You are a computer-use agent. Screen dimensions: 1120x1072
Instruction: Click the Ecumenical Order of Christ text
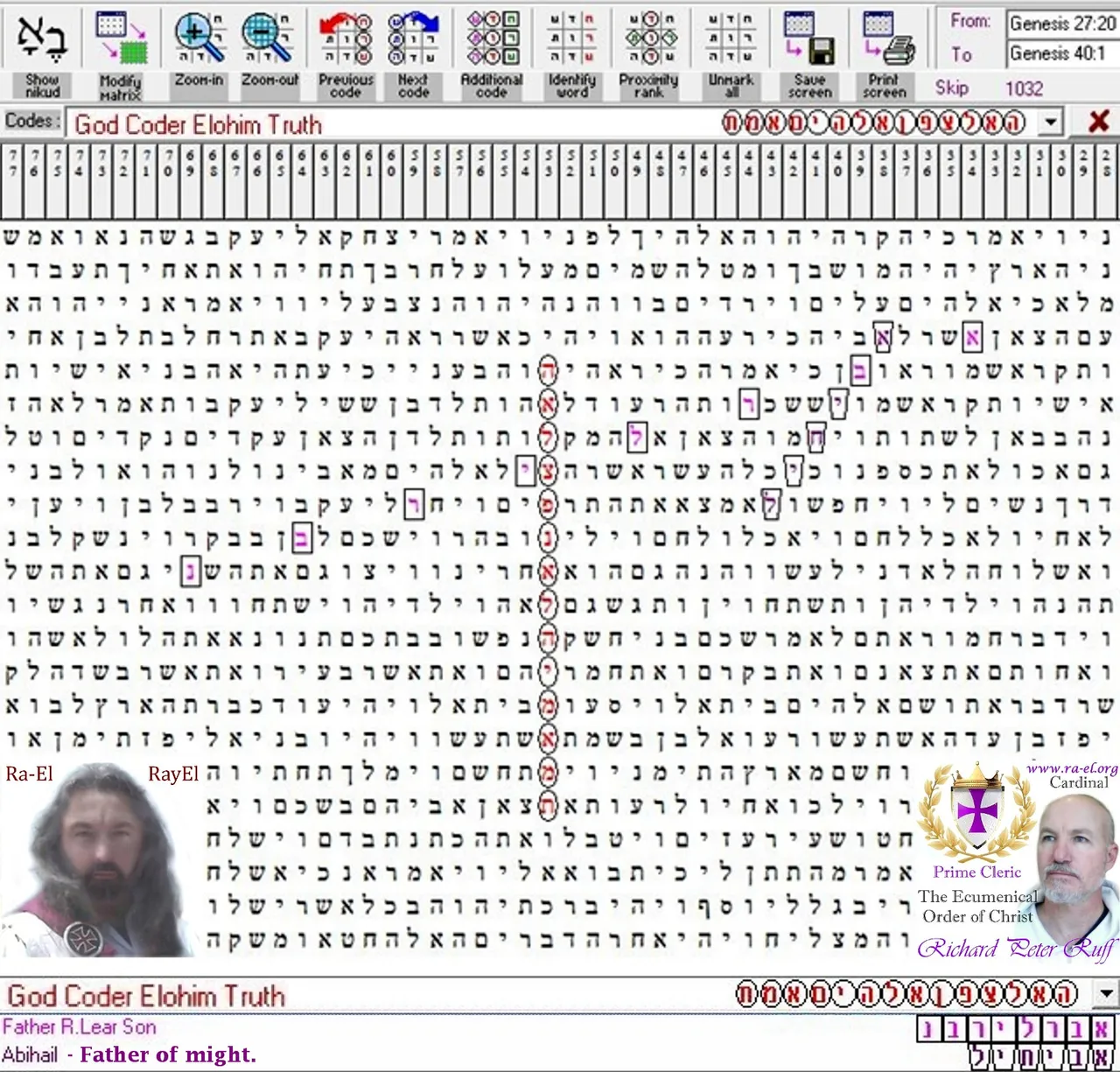click(977, 907)
